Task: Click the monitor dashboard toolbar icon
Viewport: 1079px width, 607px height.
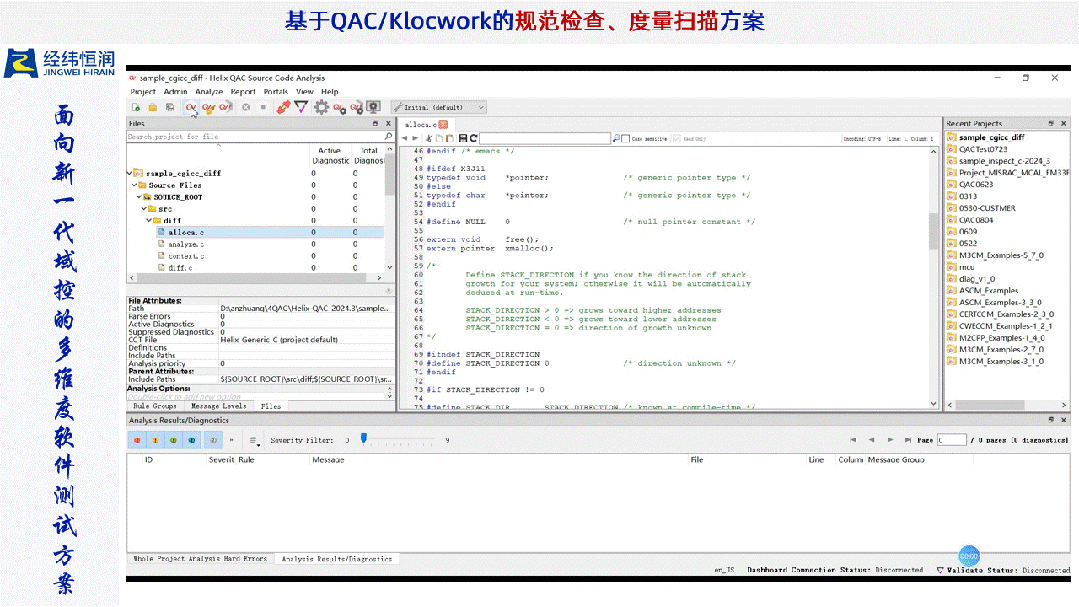Action: 373,107
